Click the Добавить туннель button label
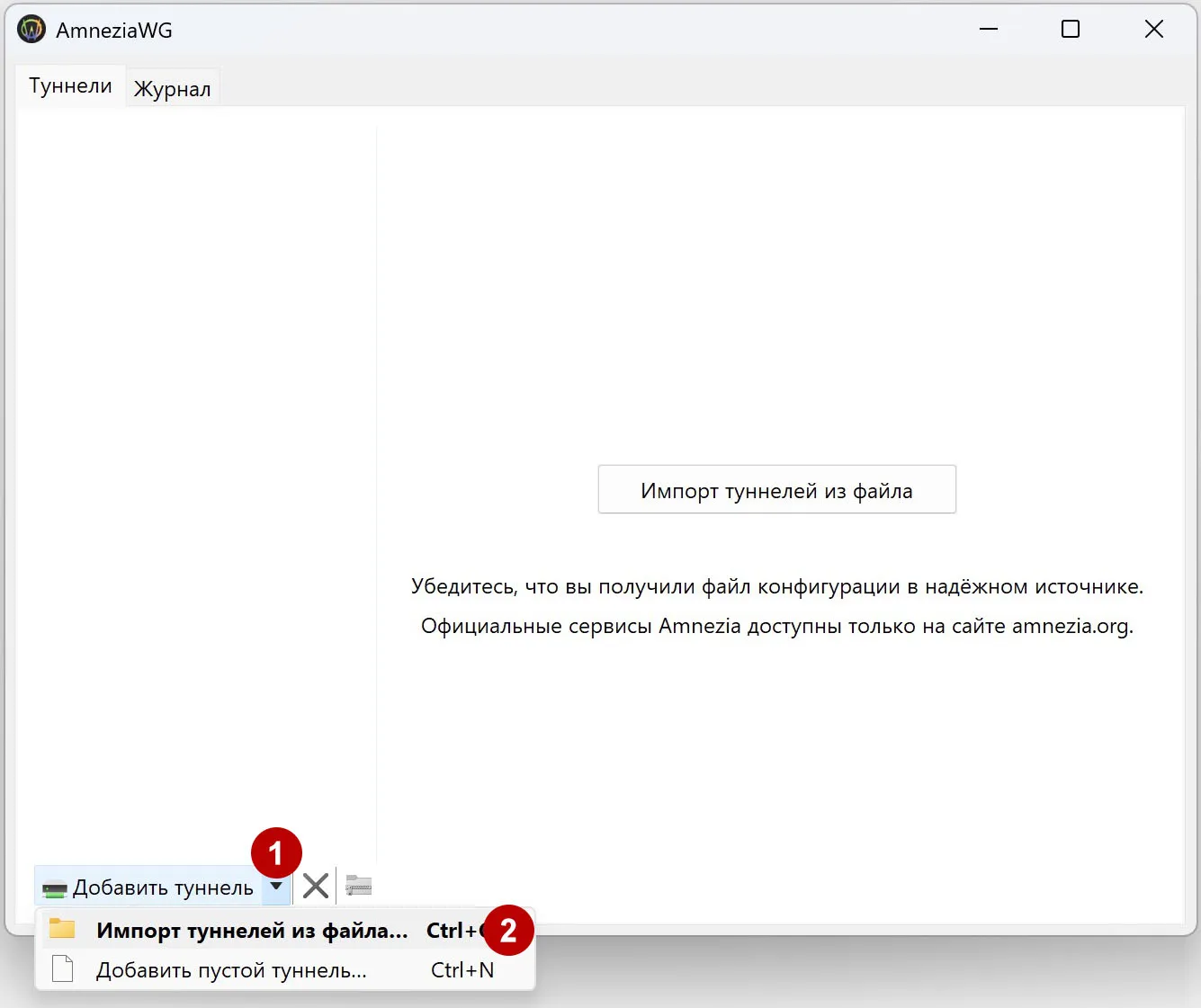The height and width of the screenshot is (1008, 1201). [162, 887]
